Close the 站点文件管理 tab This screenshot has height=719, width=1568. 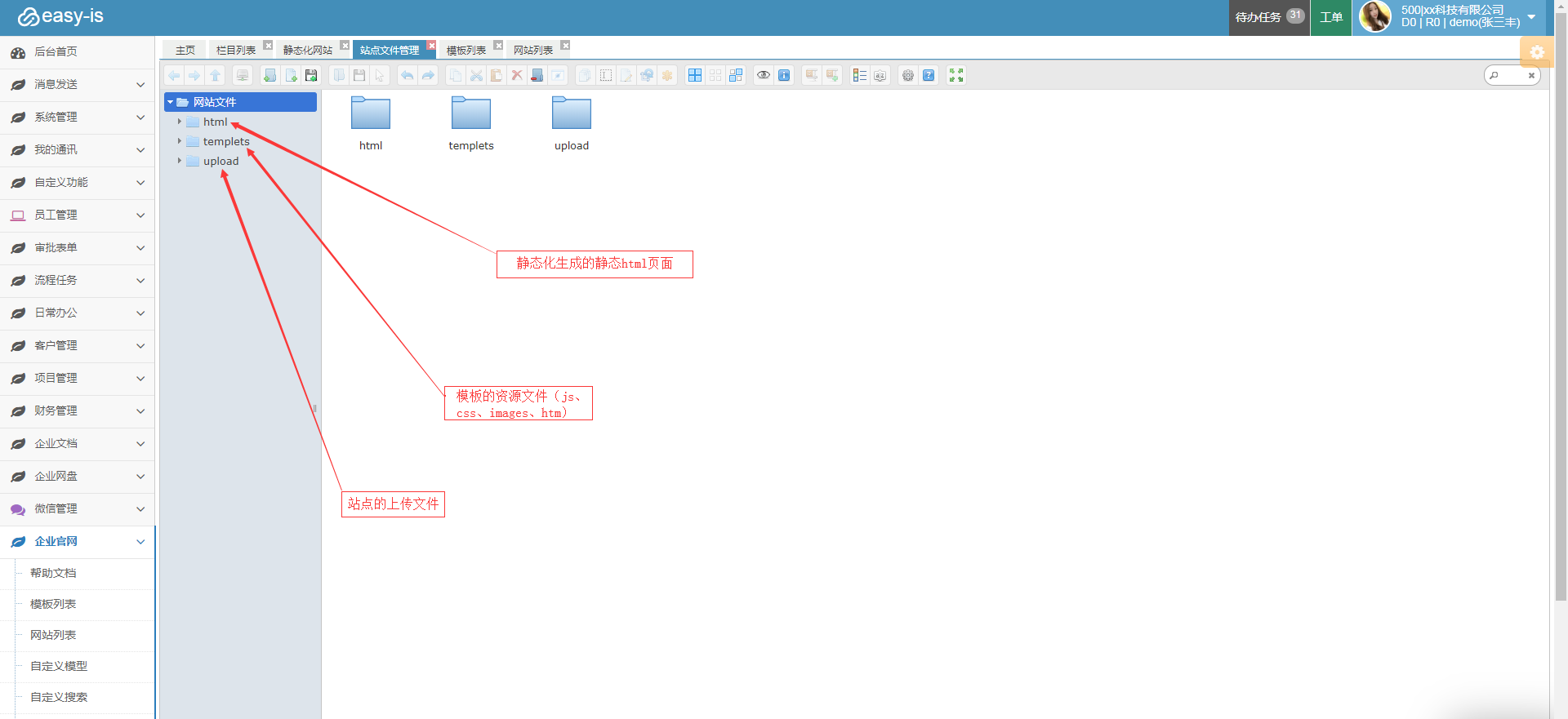(431, 46)
